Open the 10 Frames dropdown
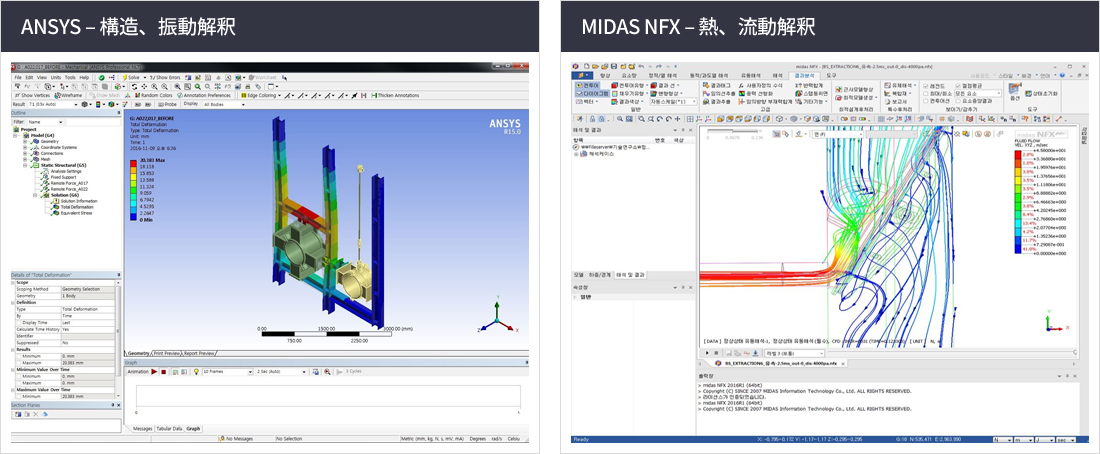Viewport: 1100px width, 454px height. pyautogui.click(x=227, y=371)
